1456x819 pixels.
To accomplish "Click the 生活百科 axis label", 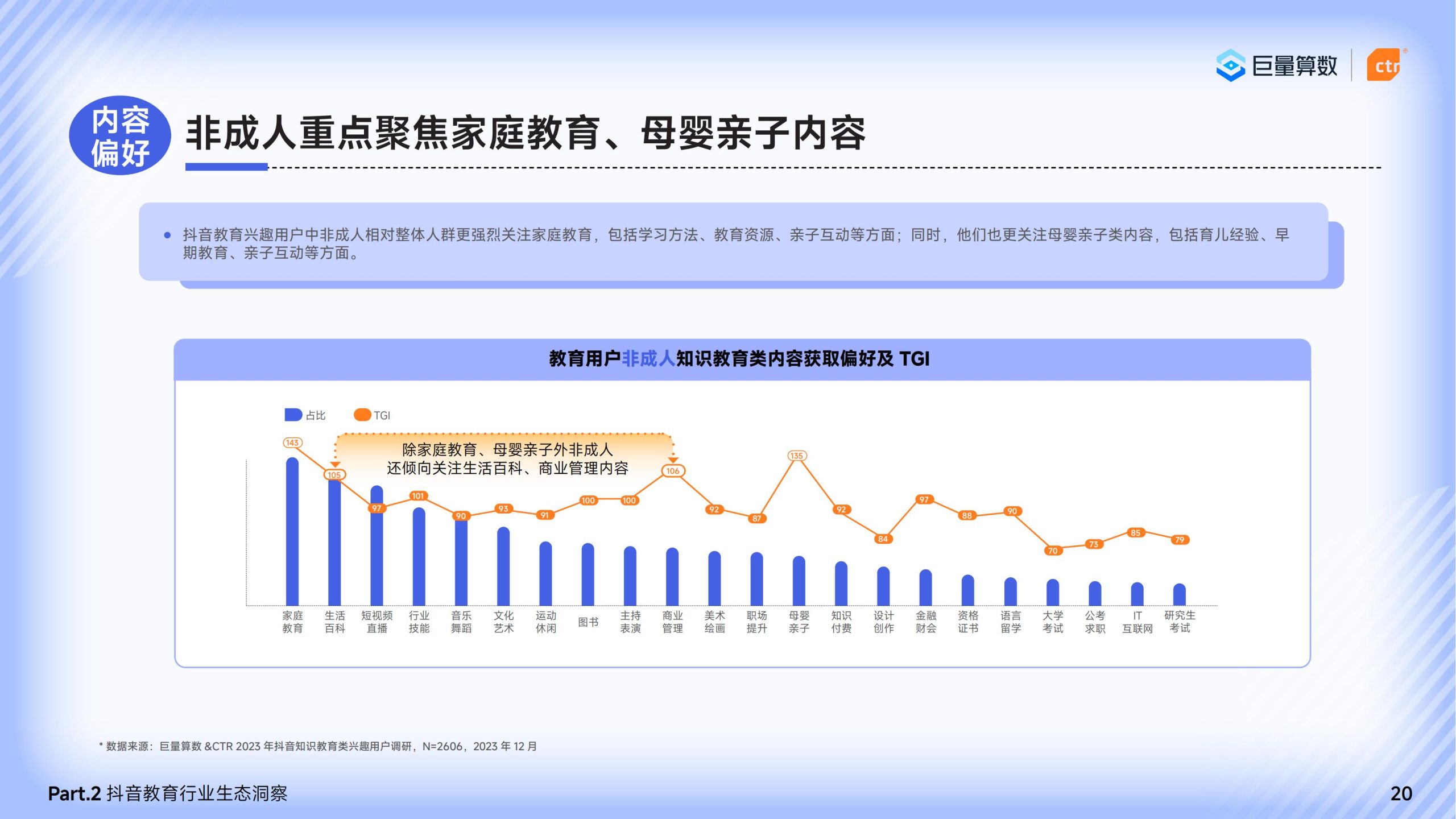I will (x=335, y=622).
